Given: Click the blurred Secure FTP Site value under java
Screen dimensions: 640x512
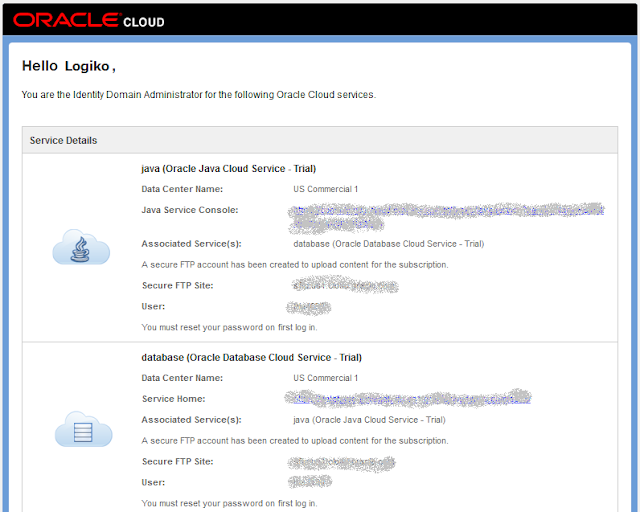Looking at the screenshot, I should pos(345,285).
